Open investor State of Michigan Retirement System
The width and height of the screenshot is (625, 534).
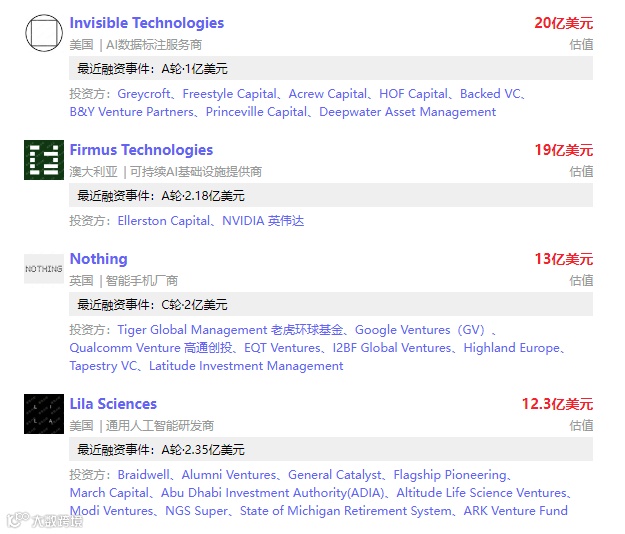click(346, 511)
